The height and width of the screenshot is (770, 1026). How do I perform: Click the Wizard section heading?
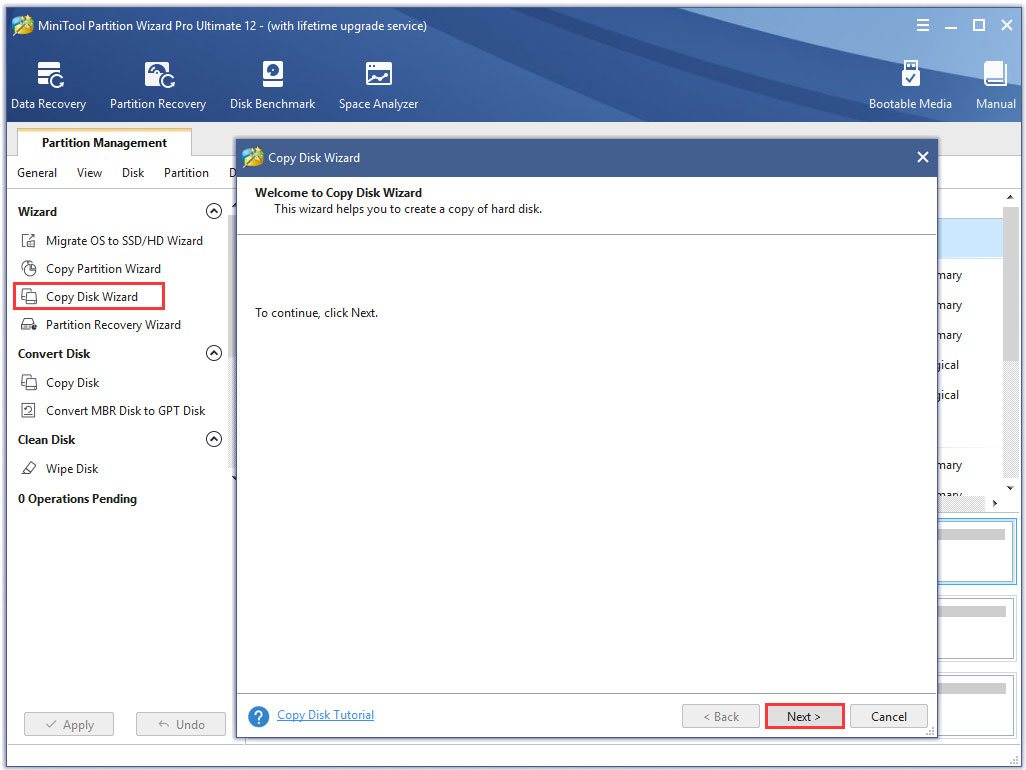click(x=37, y=211)
